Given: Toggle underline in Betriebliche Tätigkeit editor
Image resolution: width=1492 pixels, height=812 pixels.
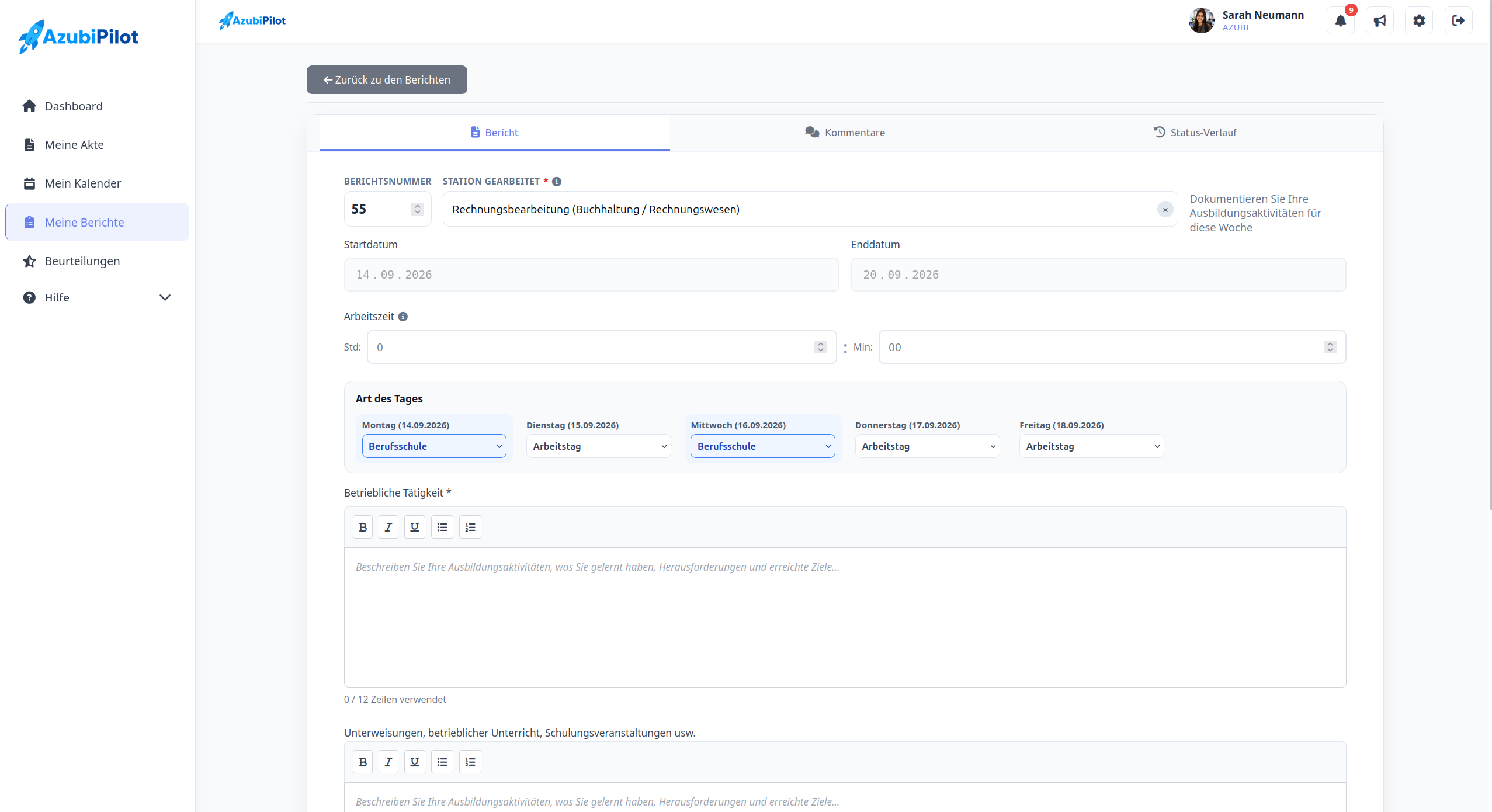Looking at the screenshot, I should 415,527.
